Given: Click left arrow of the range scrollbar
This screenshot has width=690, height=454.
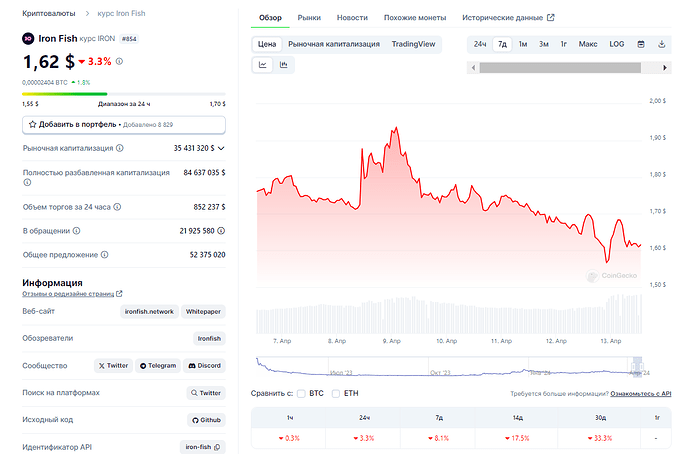Looking at the screenshot, I should pyautogui.click(x=473, y=68).
